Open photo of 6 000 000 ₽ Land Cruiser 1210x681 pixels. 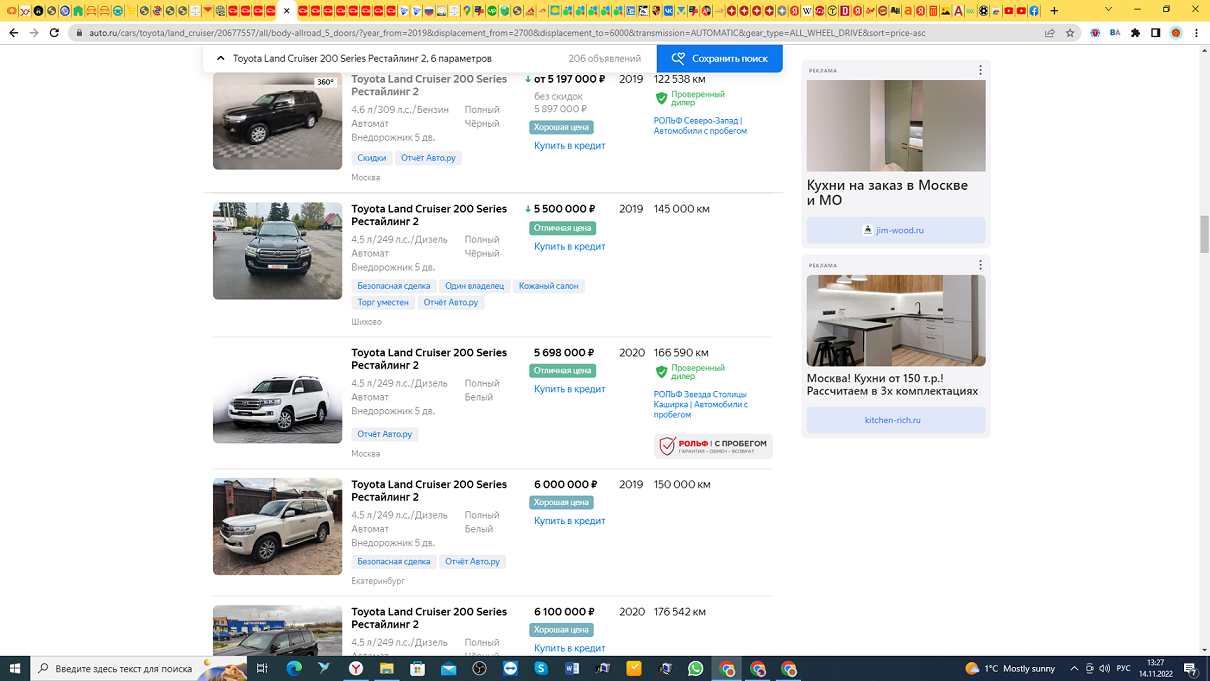click(x=277, y=526)
